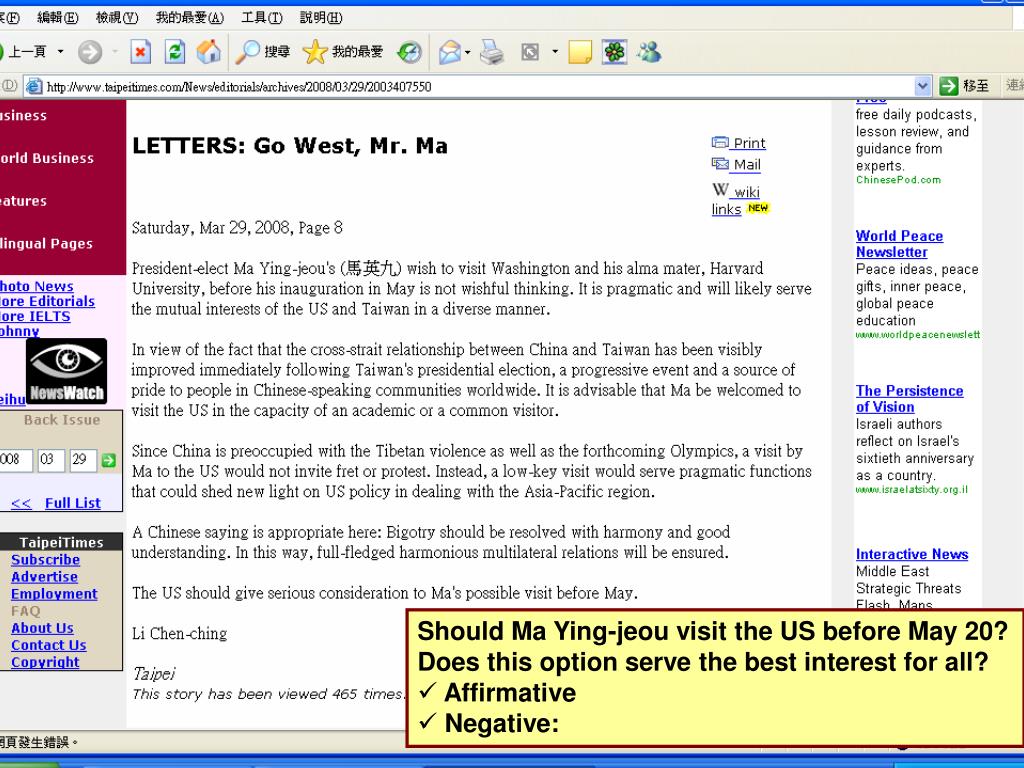Viewport: 1024px width, 768px height.
Task: Click the Print link in the article
Action: point(749,143)
